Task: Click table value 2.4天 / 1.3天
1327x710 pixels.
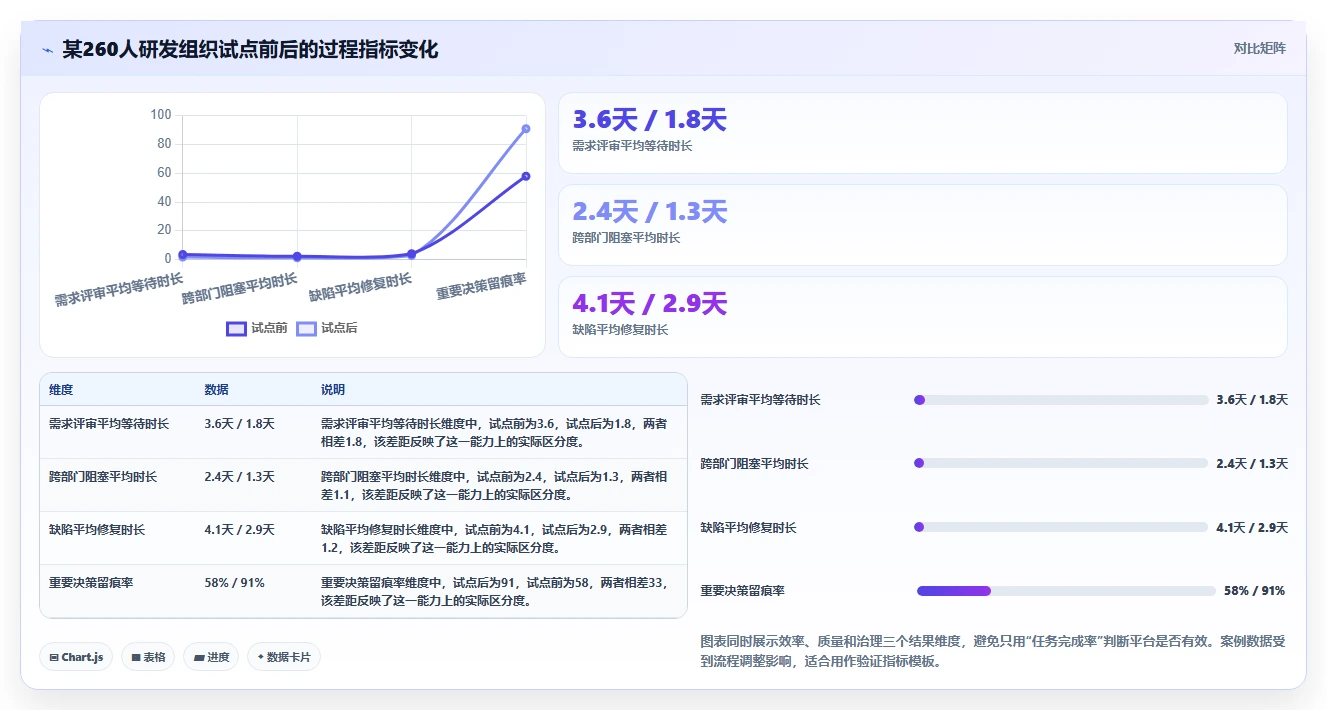Action: click(x=239, y=477)
